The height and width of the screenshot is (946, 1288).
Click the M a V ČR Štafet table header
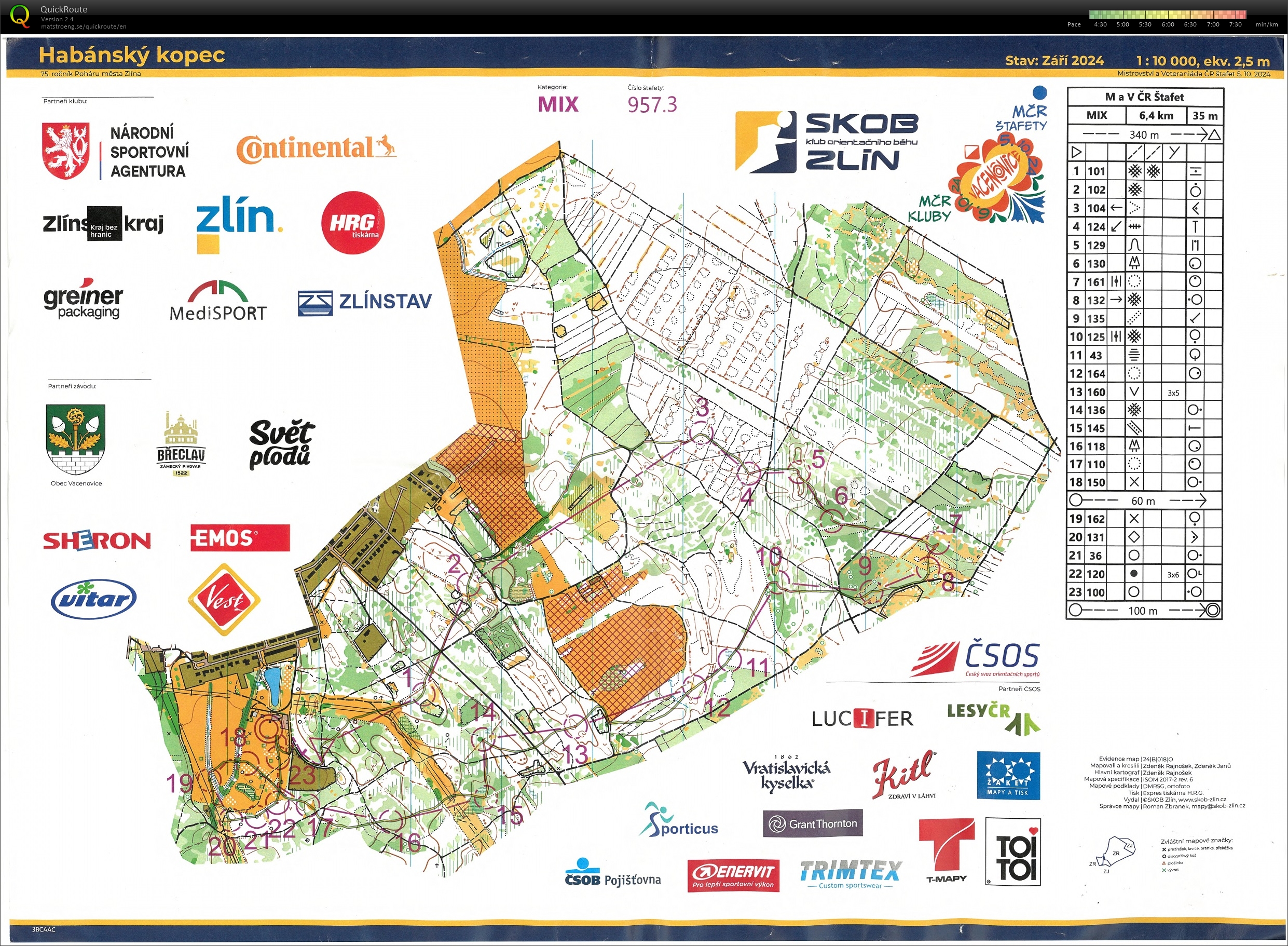tap(1145, 97)
